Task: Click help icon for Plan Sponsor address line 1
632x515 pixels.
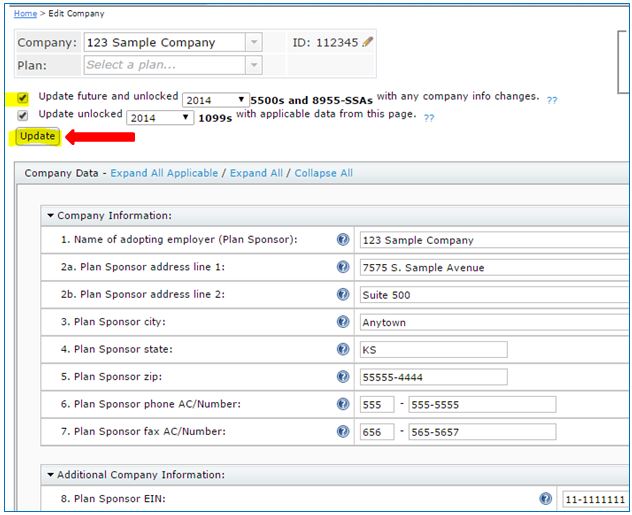Action: point(343,267)
